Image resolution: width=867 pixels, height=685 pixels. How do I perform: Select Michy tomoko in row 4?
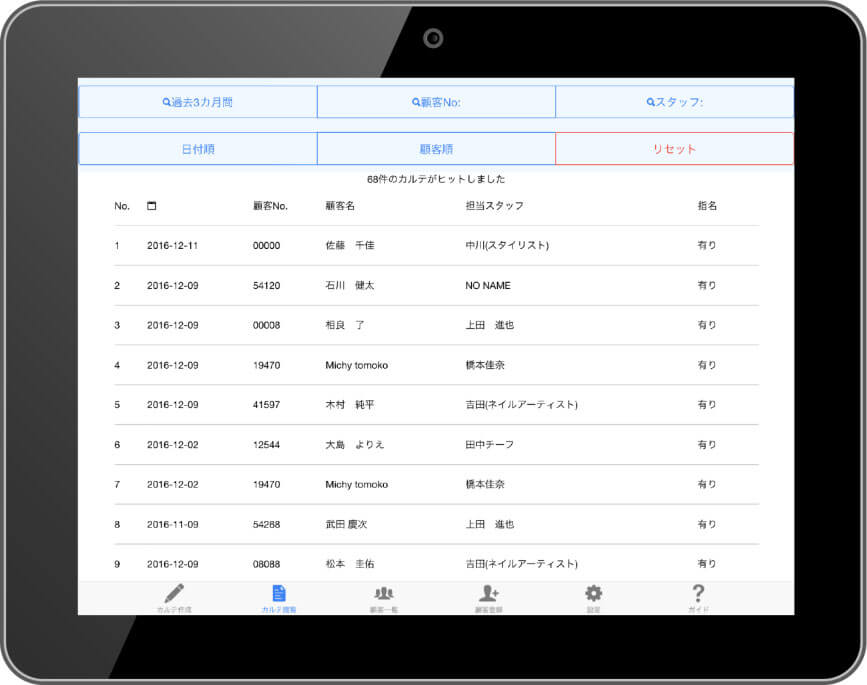point(357,365)
